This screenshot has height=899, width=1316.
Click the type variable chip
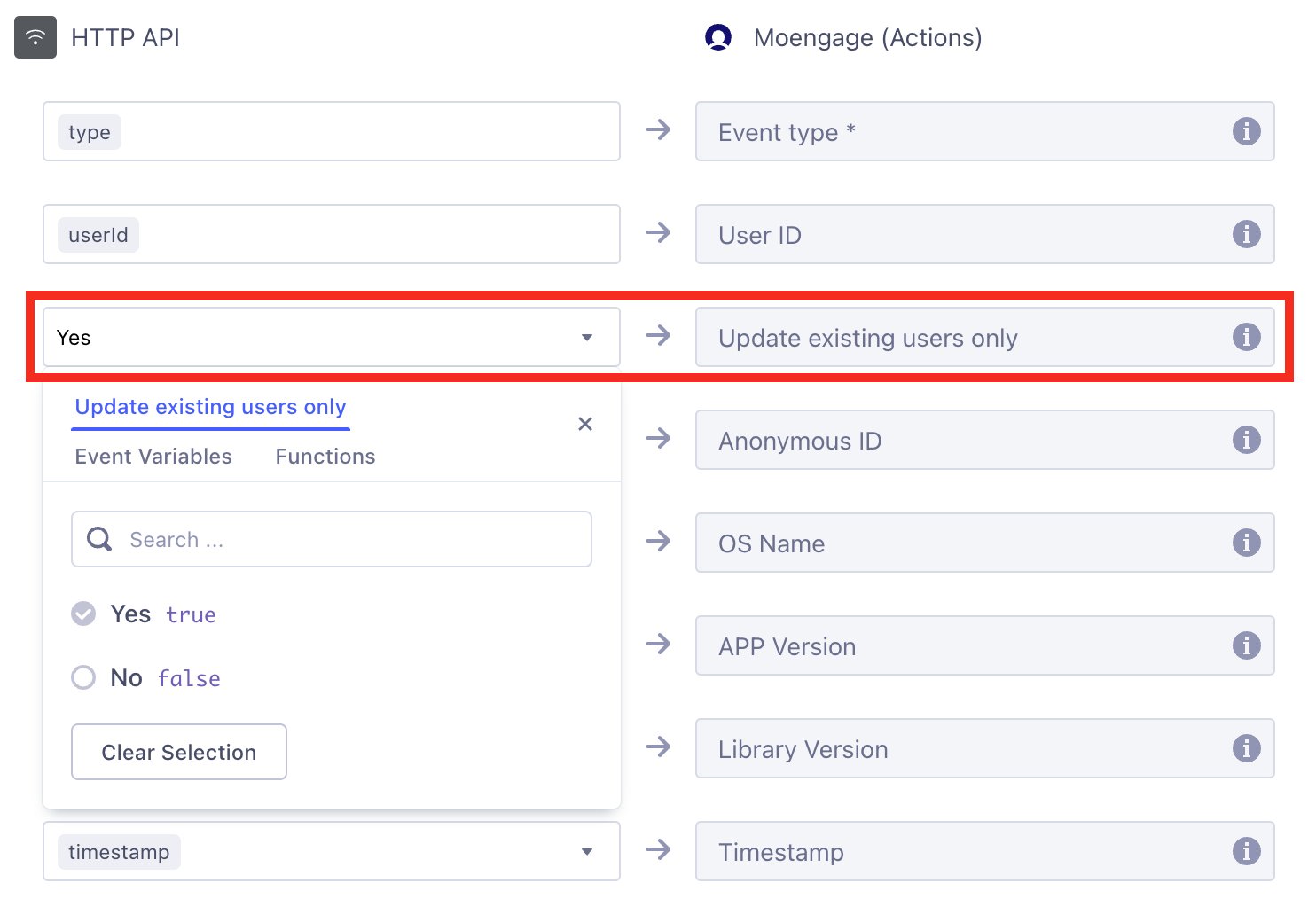tap(90, 132)
